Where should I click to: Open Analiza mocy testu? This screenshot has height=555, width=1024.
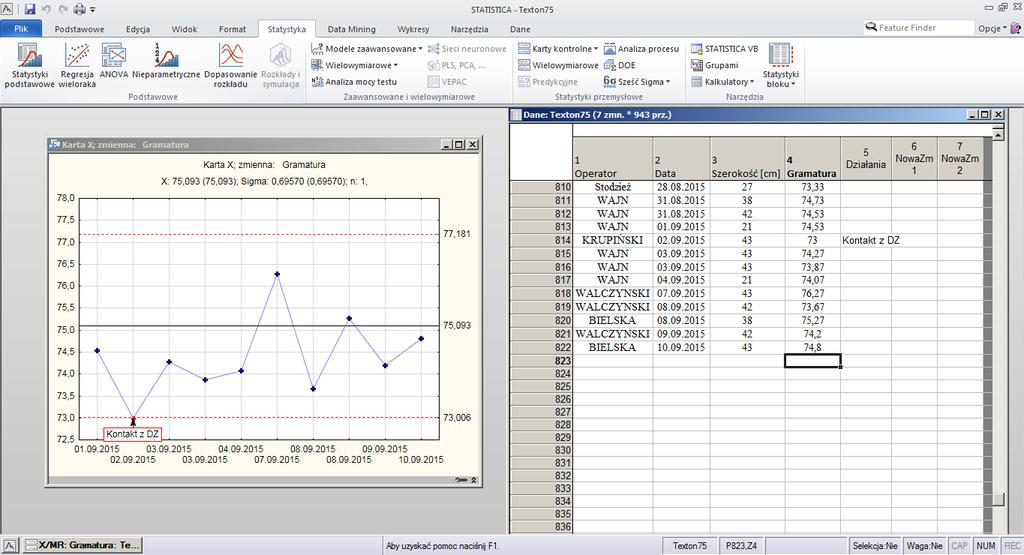(354, 82)
